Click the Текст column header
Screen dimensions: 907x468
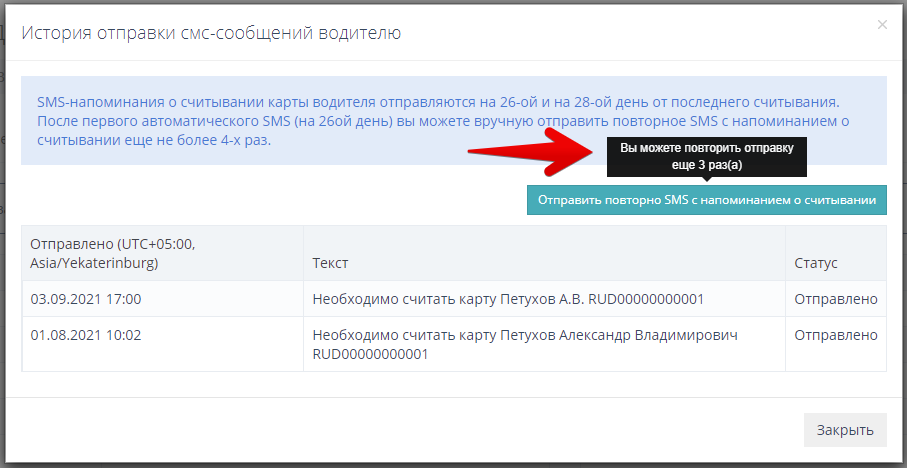coord(329,262)
